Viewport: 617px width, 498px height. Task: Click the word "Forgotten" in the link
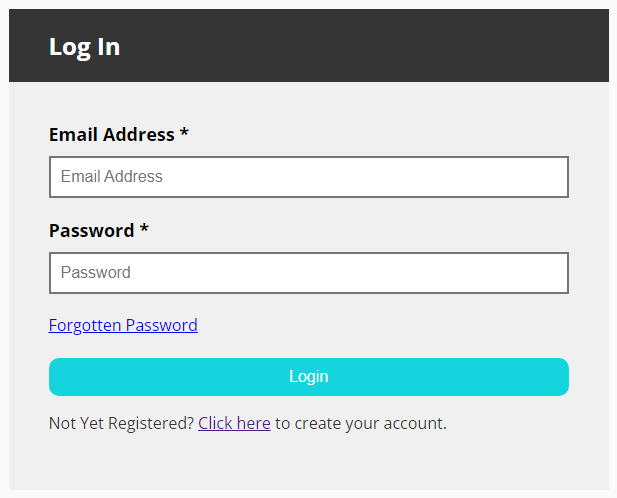coord(85,325)
